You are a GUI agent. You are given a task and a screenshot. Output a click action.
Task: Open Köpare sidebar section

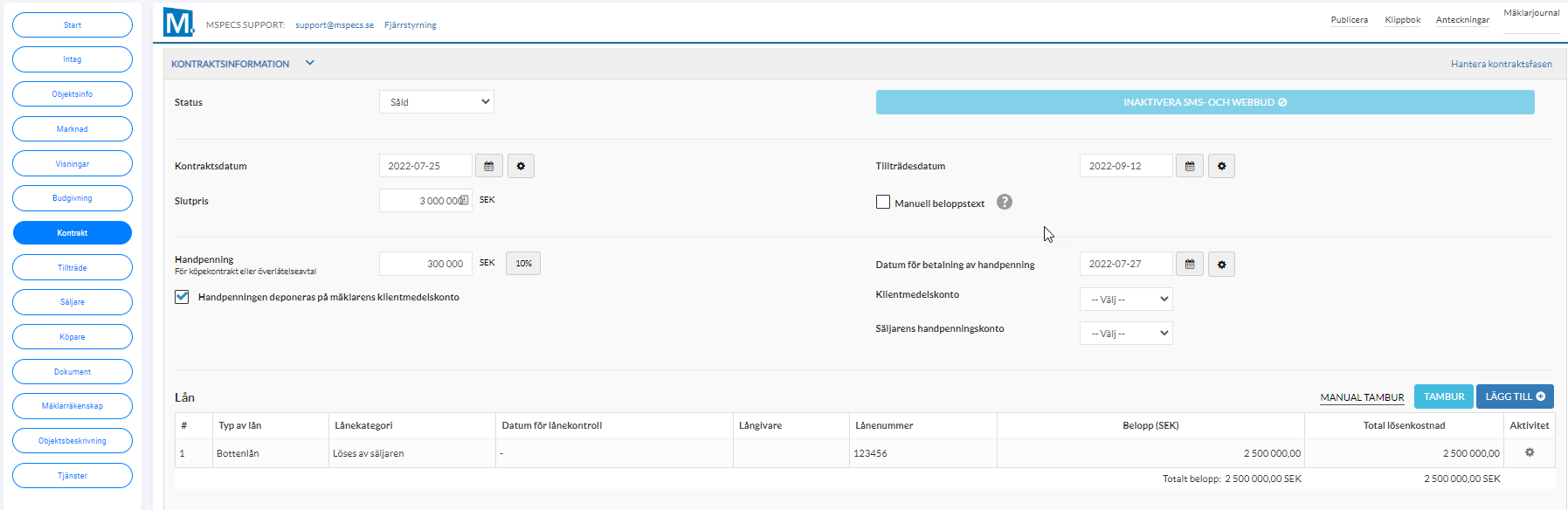pyautogui.click(x=73, y=337)
